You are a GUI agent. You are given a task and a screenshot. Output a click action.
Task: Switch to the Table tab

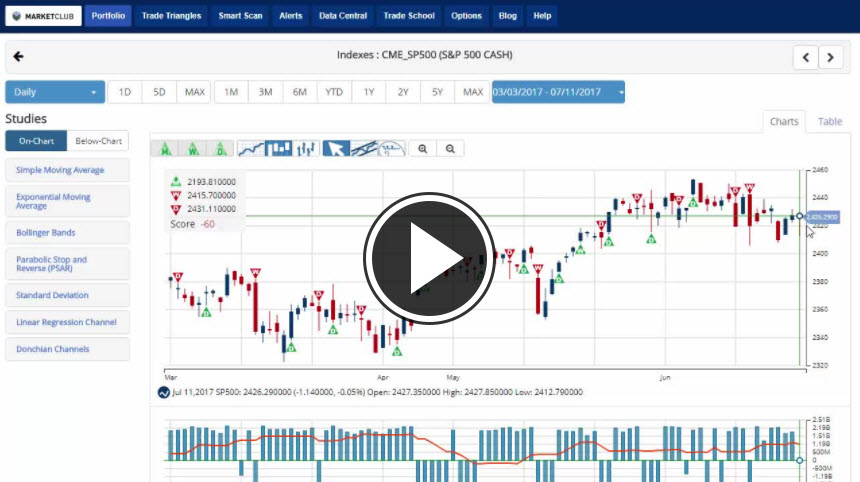tap(830, 121)
